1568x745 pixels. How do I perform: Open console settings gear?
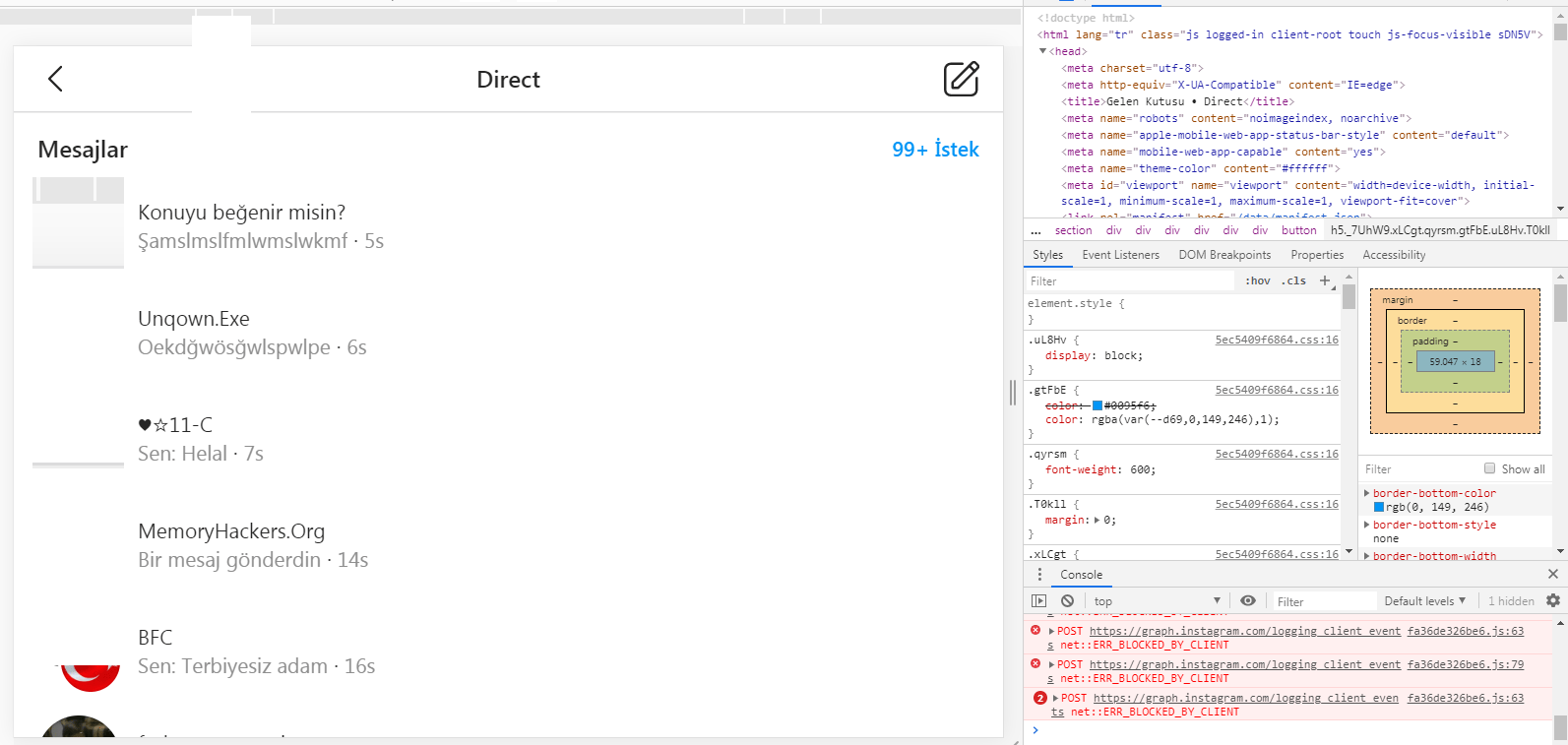click(x=1553, y=600)
